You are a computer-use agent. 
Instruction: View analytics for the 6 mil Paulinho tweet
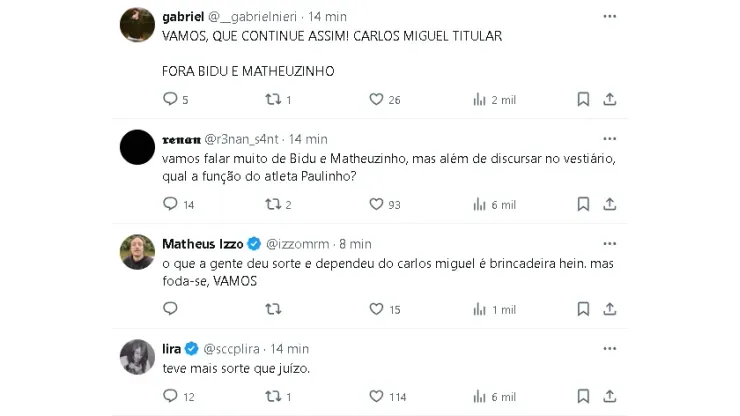coord(481,204)
